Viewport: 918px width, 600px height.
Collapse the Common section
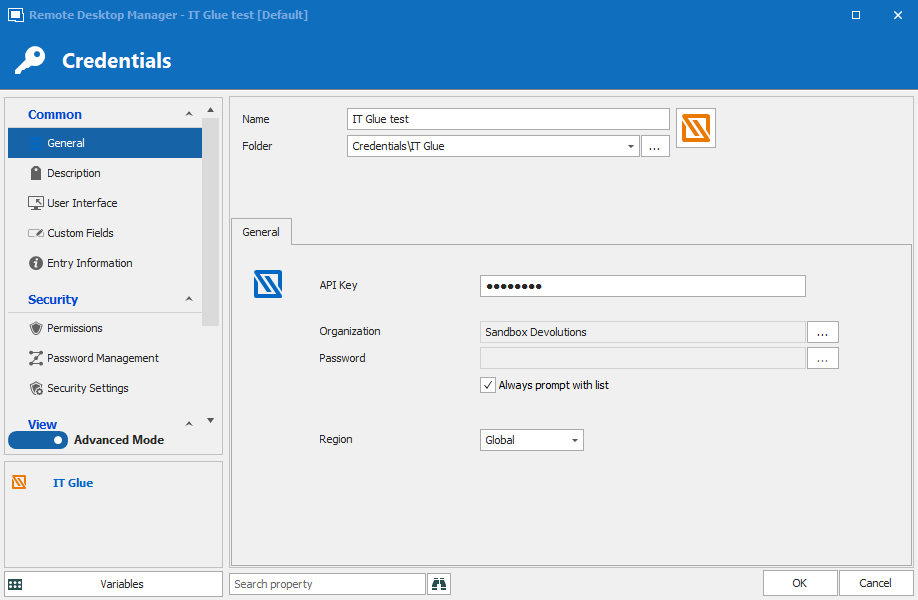pyautogui.click(x=189, y=115)
